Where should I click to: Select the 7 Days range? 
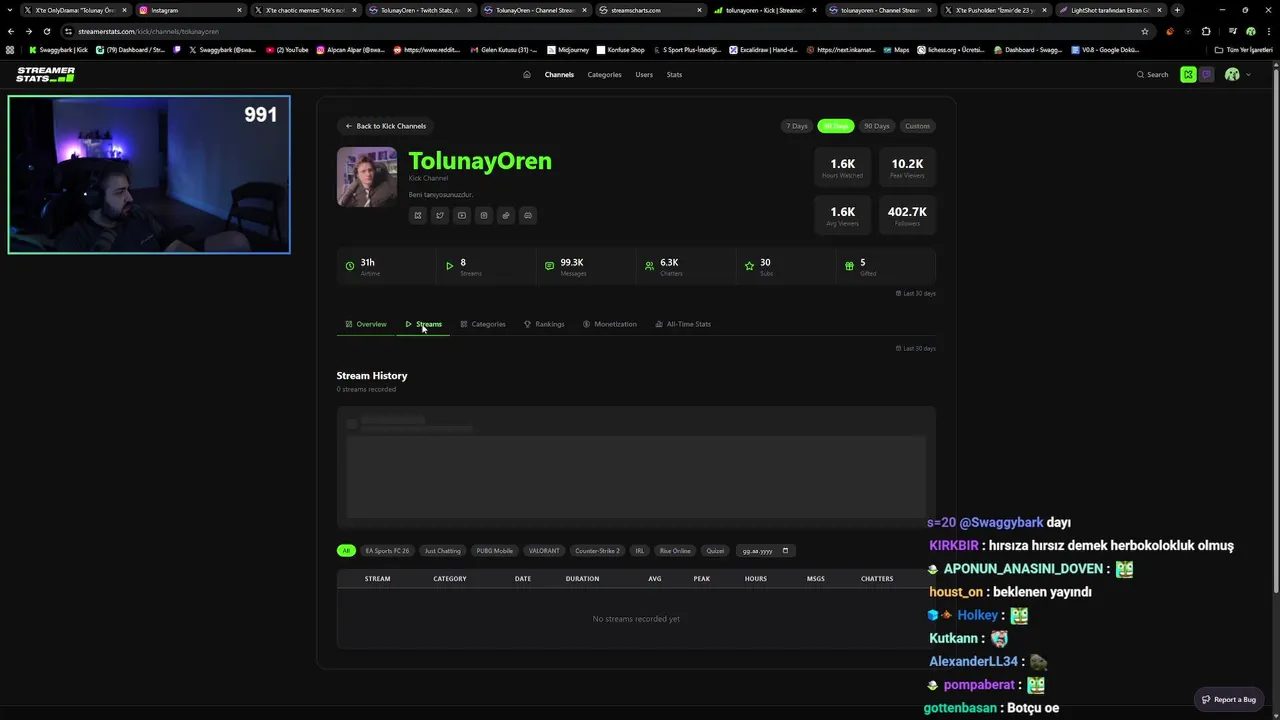point(797,126)
